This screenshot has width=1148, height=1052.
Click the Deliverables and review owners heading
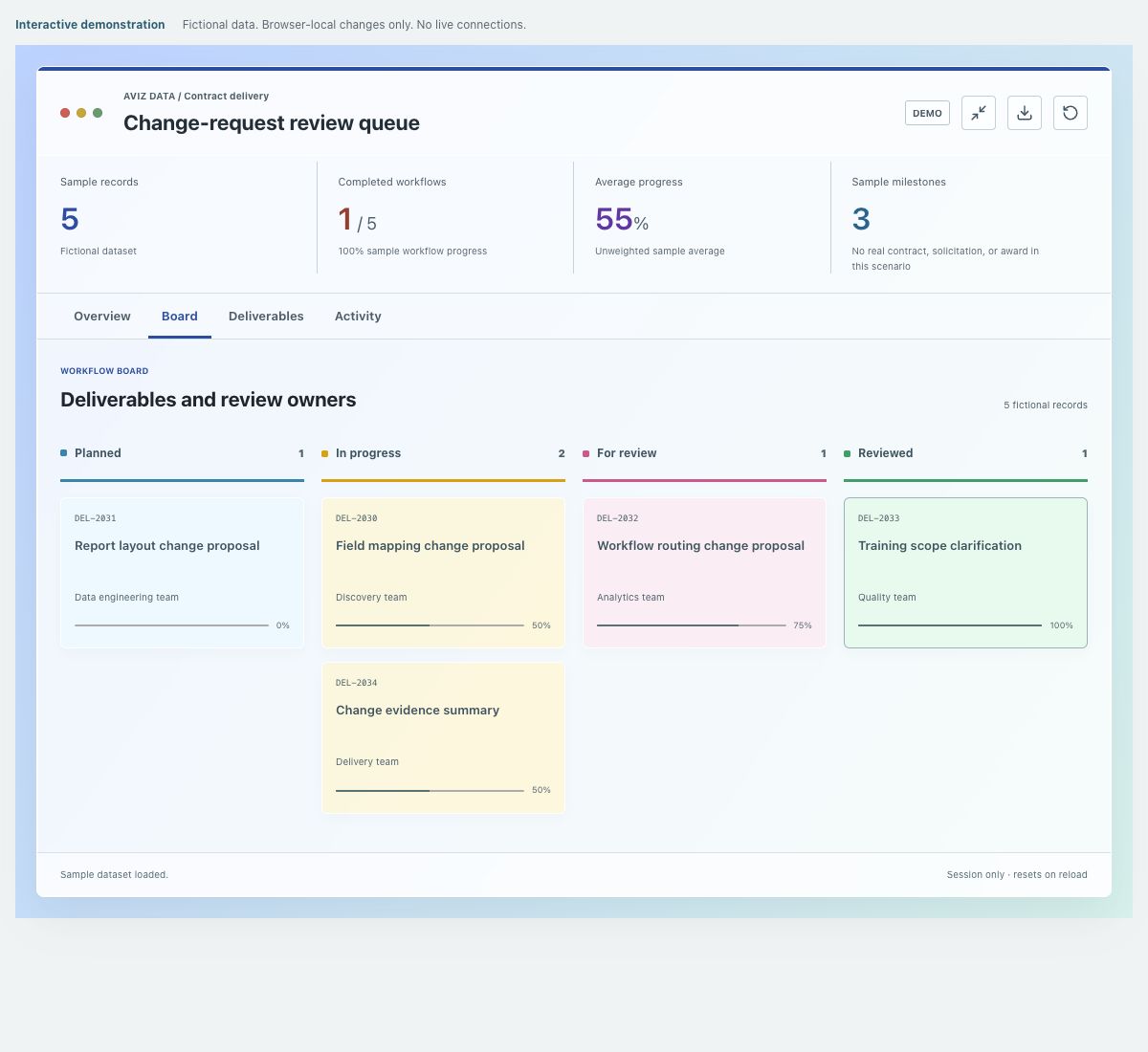(x=209, y=400)
